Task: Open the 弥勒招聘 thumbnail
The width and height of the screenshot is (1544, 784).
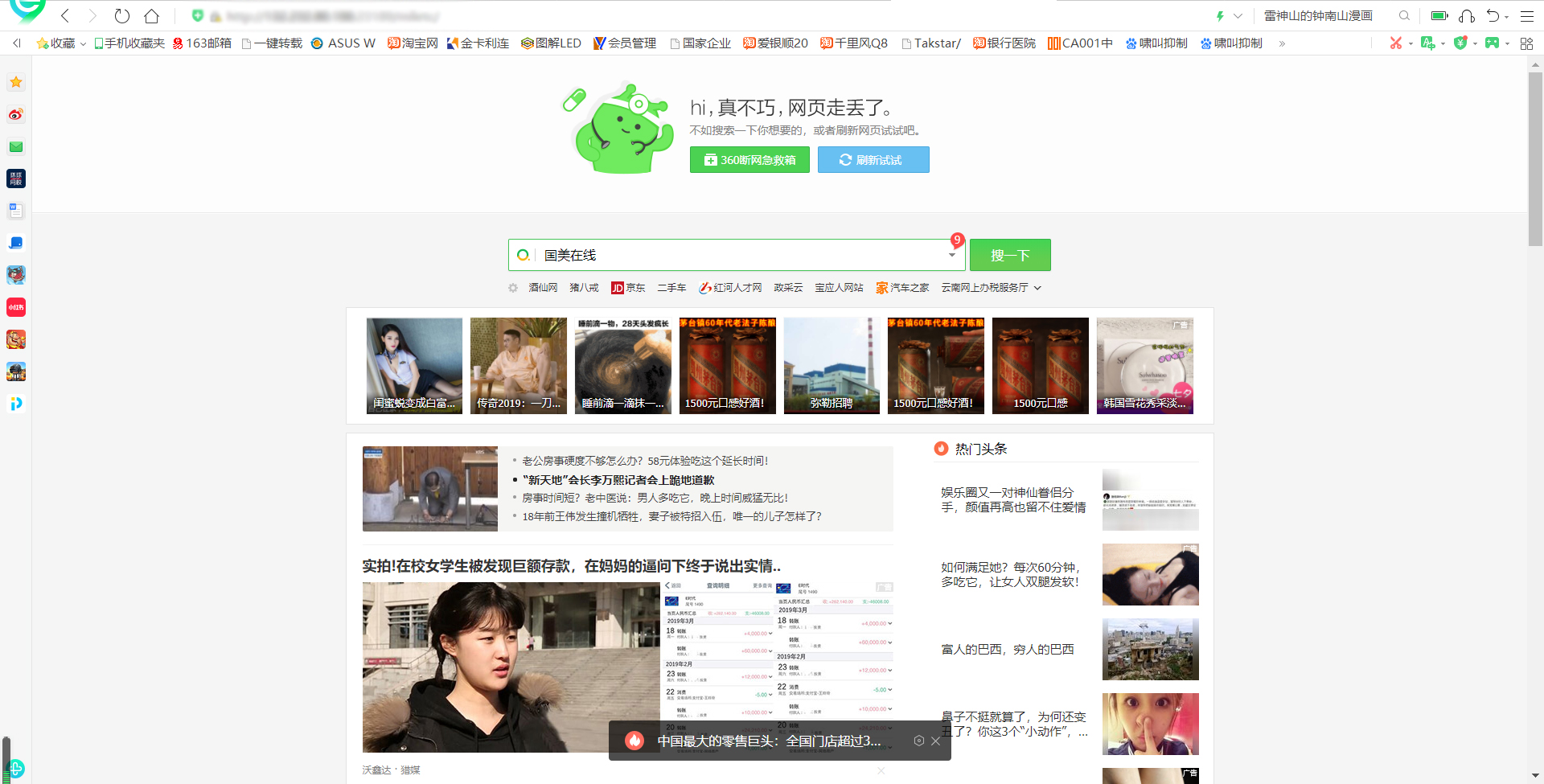Action: [832, 366]
